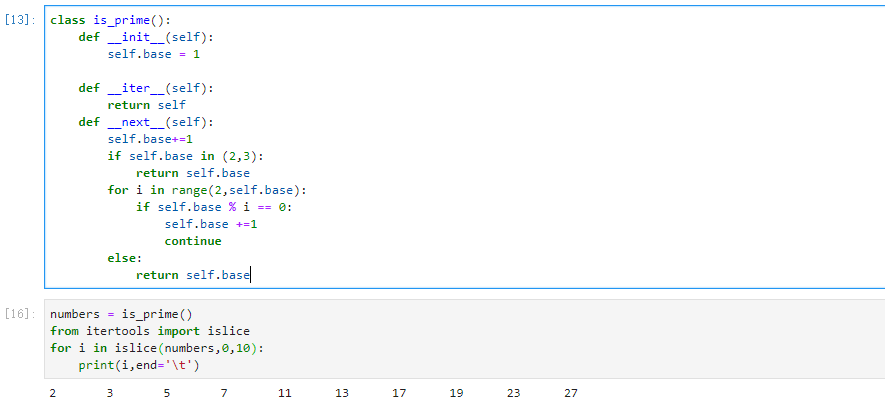Click output value 5
Image resolution: width=885 pixels, height=403 pixels.
[167, 393]
